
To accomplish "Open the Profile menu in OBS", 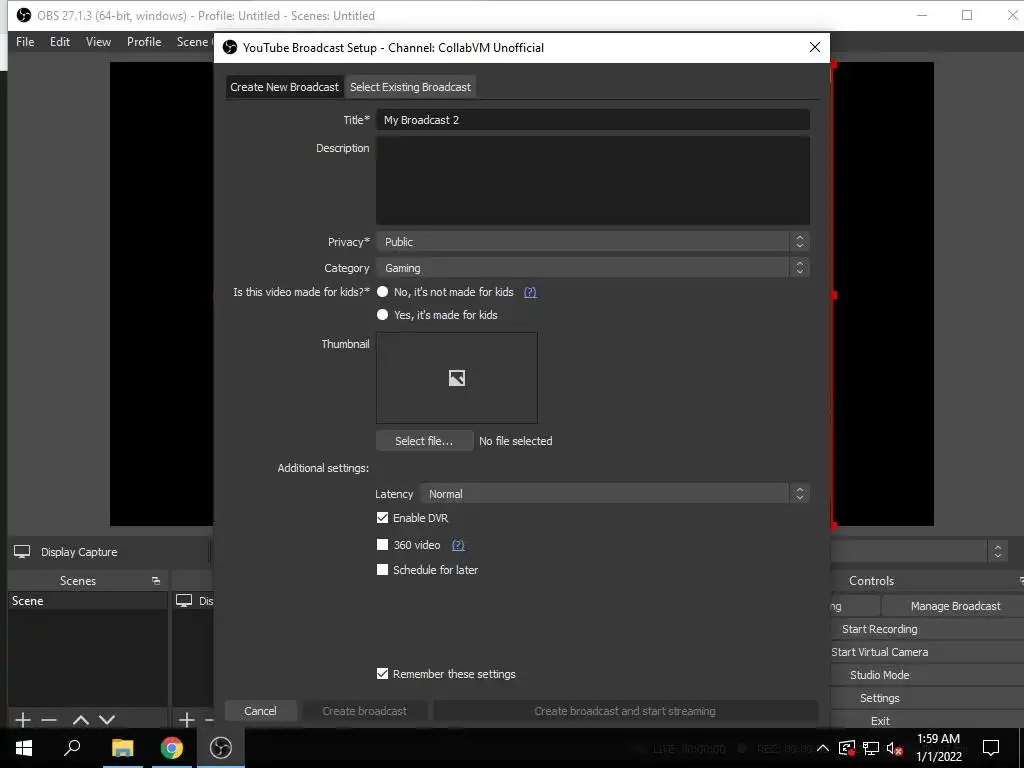I will point(144,42).
